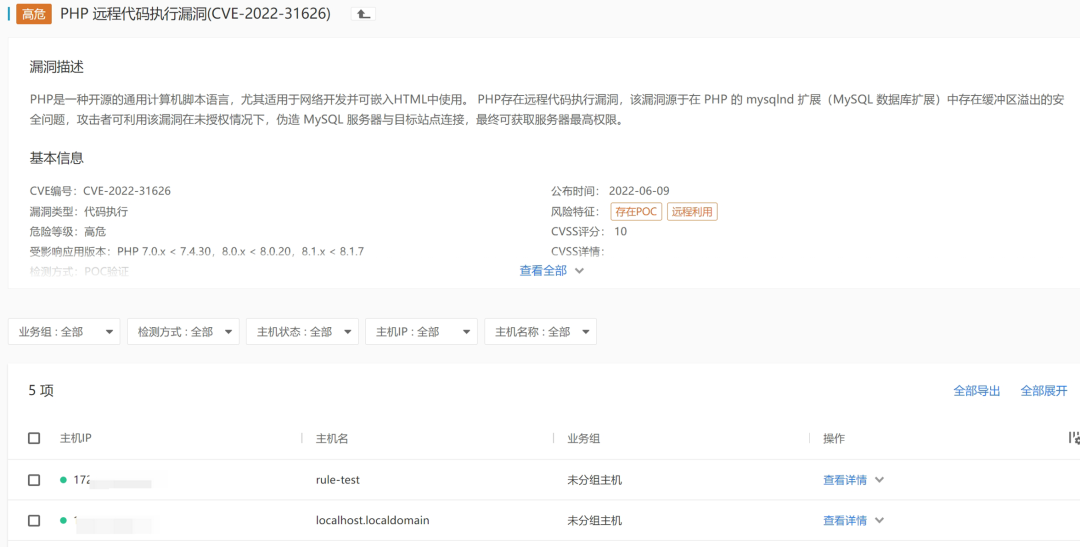Click the upload arrow icon beside the title
The image size is (1080, 547).
coord(363,14)
